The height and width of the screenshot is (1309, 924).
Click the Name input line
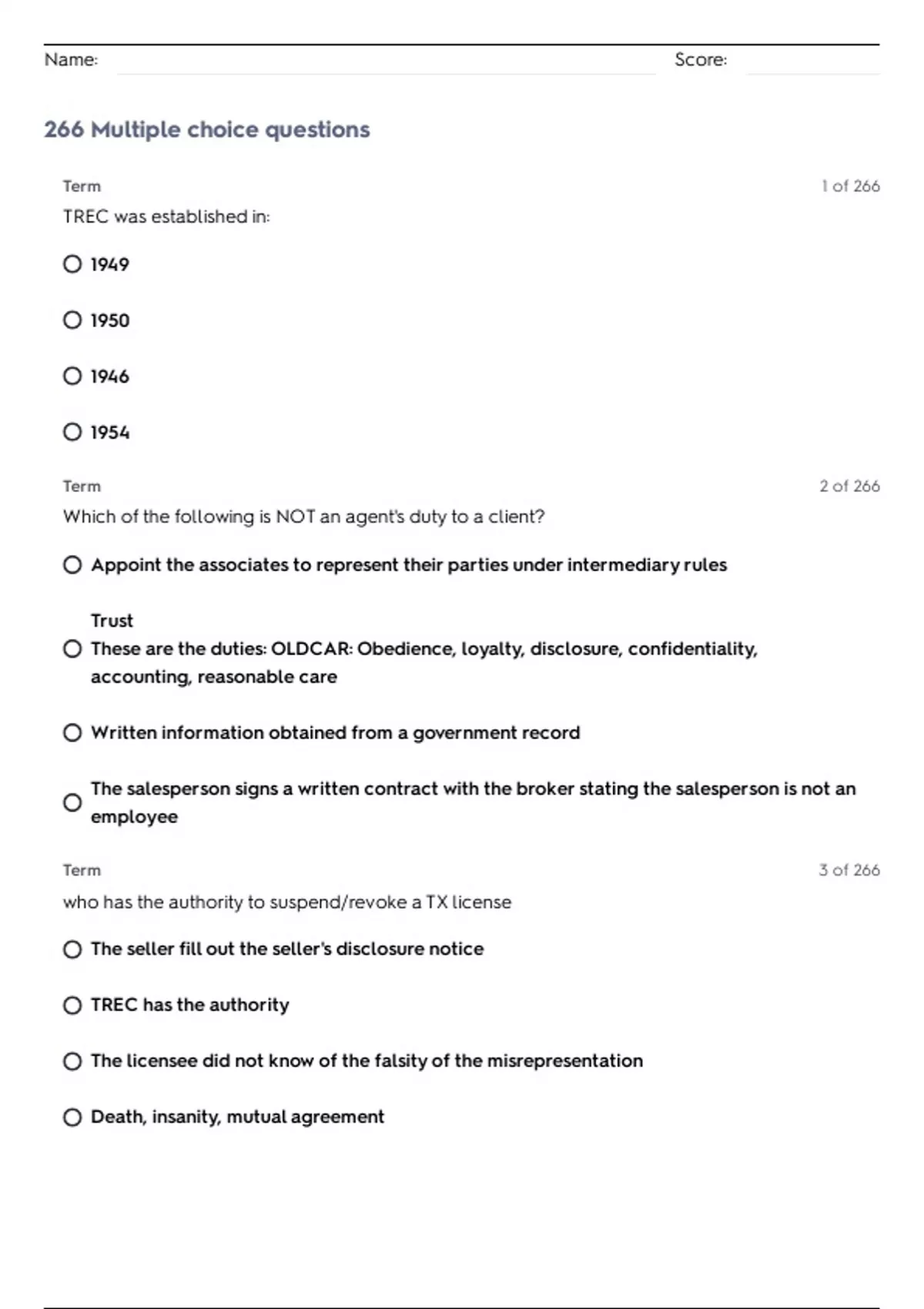click(385, 62)
